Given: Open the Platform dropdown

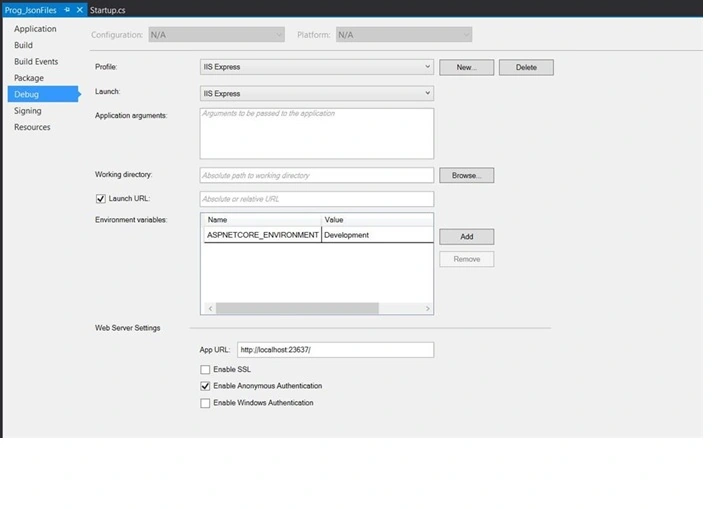Looking at the screenshot, I should tap(404, 35).
